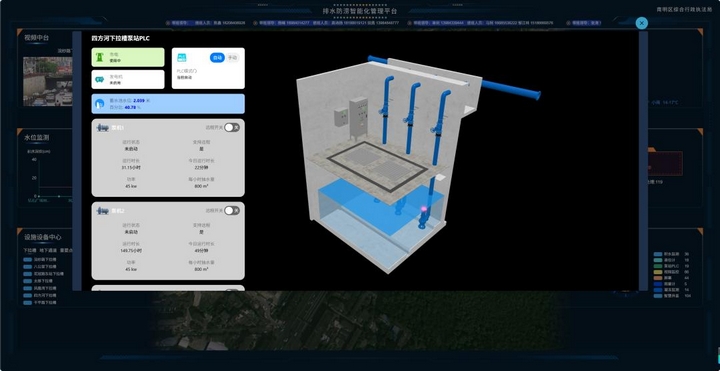Click the glowing pink pump marker in model

(424, 209)
